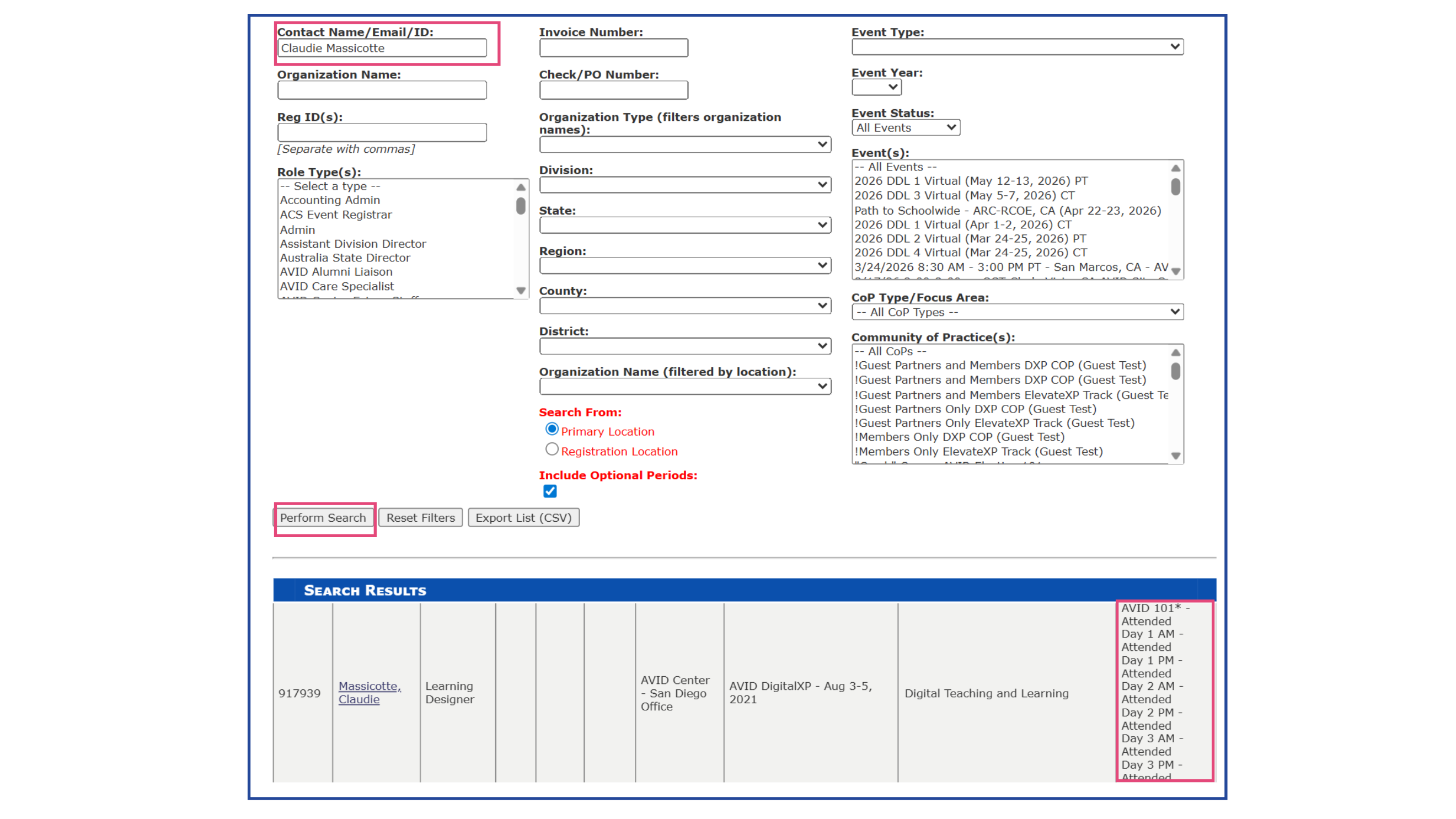Select Admin in the Role Types list
Viewport: 1456px width, 819px height.
[297, 230]
